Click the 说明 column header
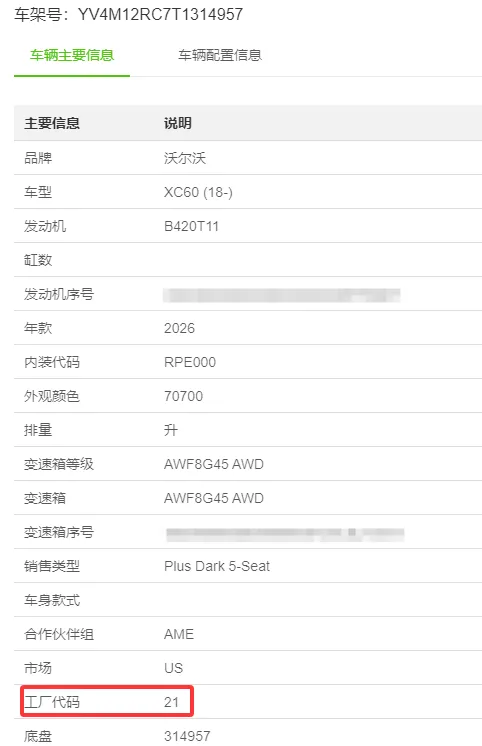 (x=178, y=123)
